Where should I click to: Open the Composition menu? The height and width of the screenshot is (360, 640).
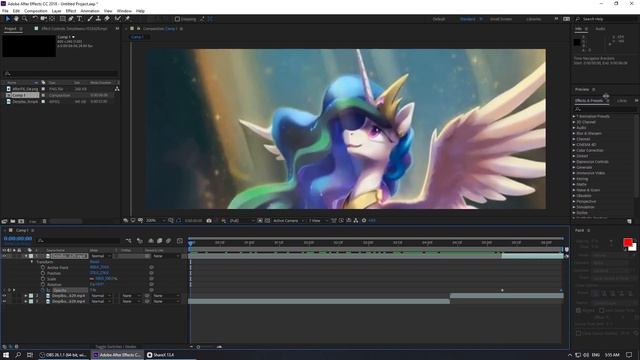pyautogui.click(x=36, y=11)
